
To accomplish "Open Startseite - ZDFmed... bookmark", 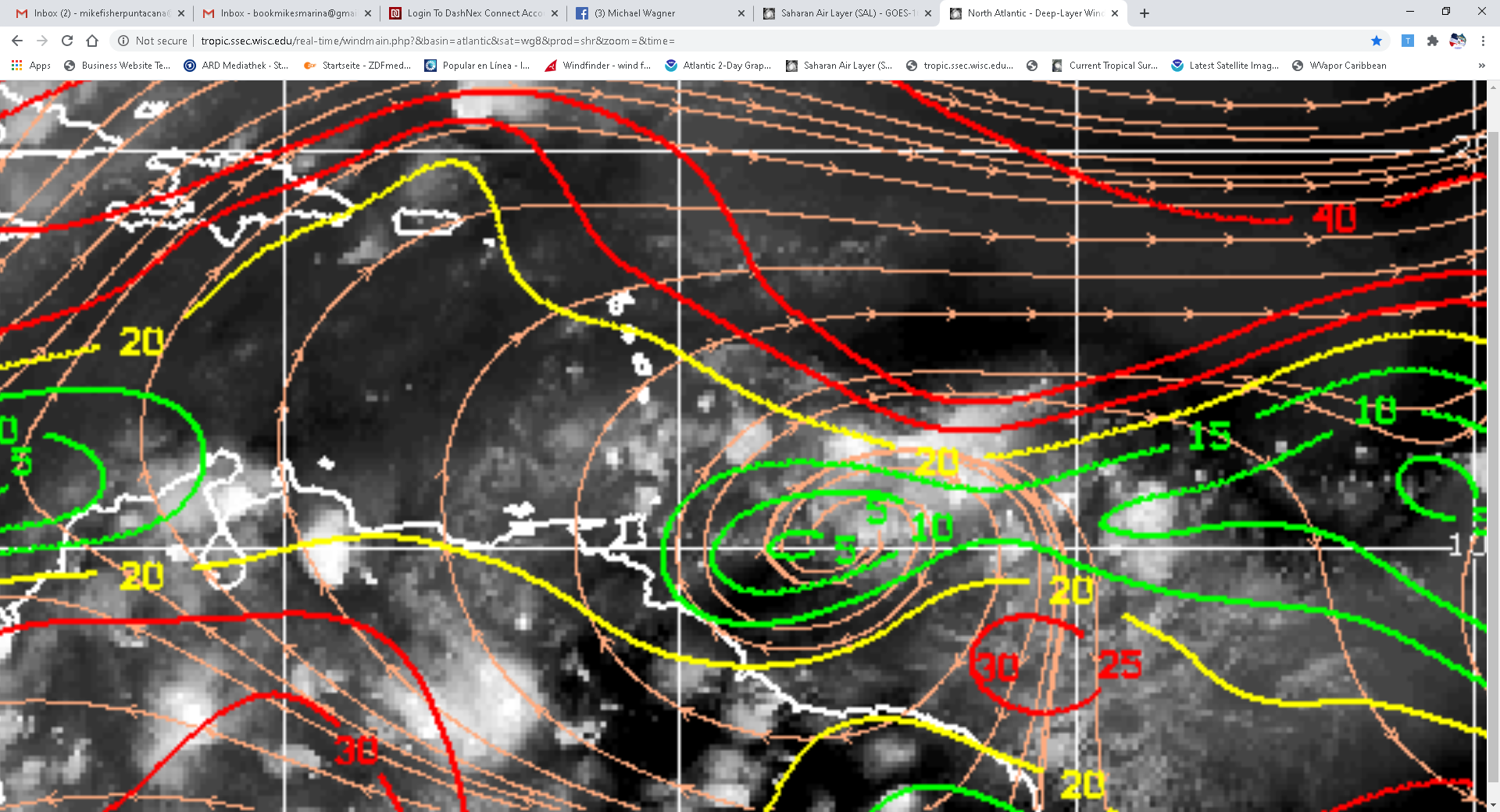I will click(x=357, y=66).
